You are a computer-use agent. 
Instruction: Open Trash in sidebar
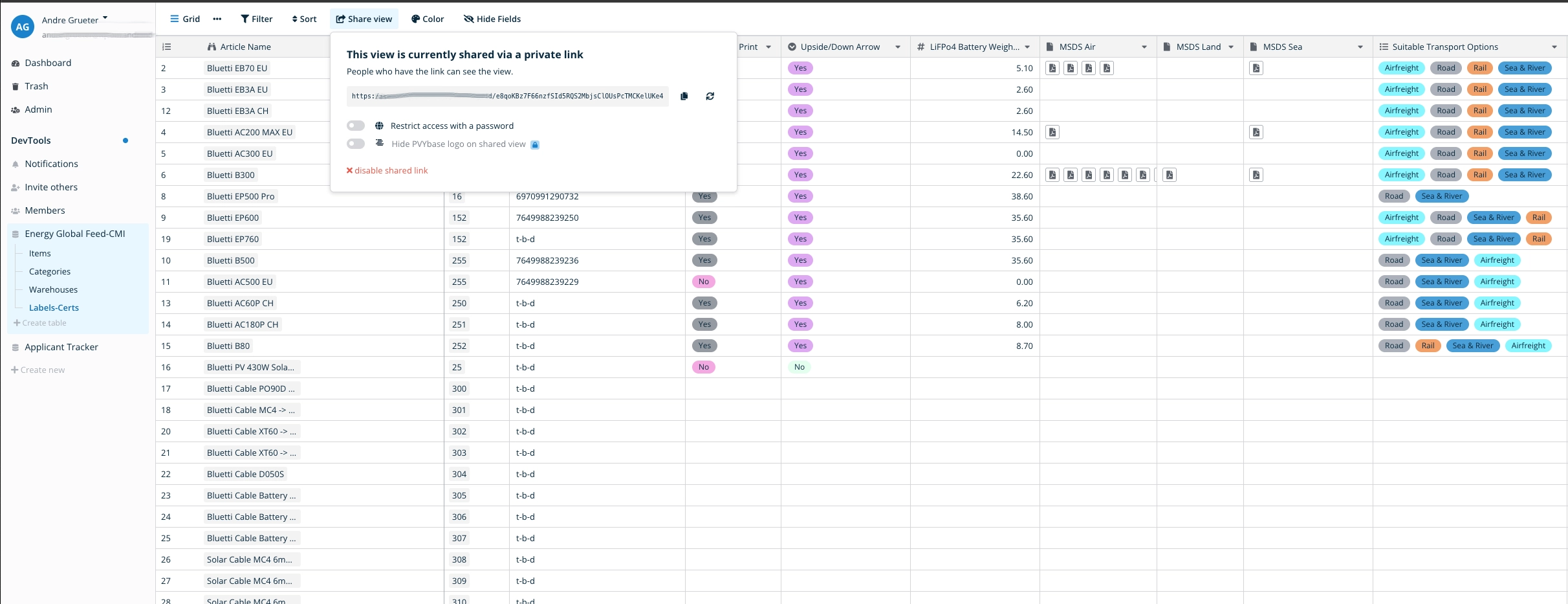tap(36, 86)
